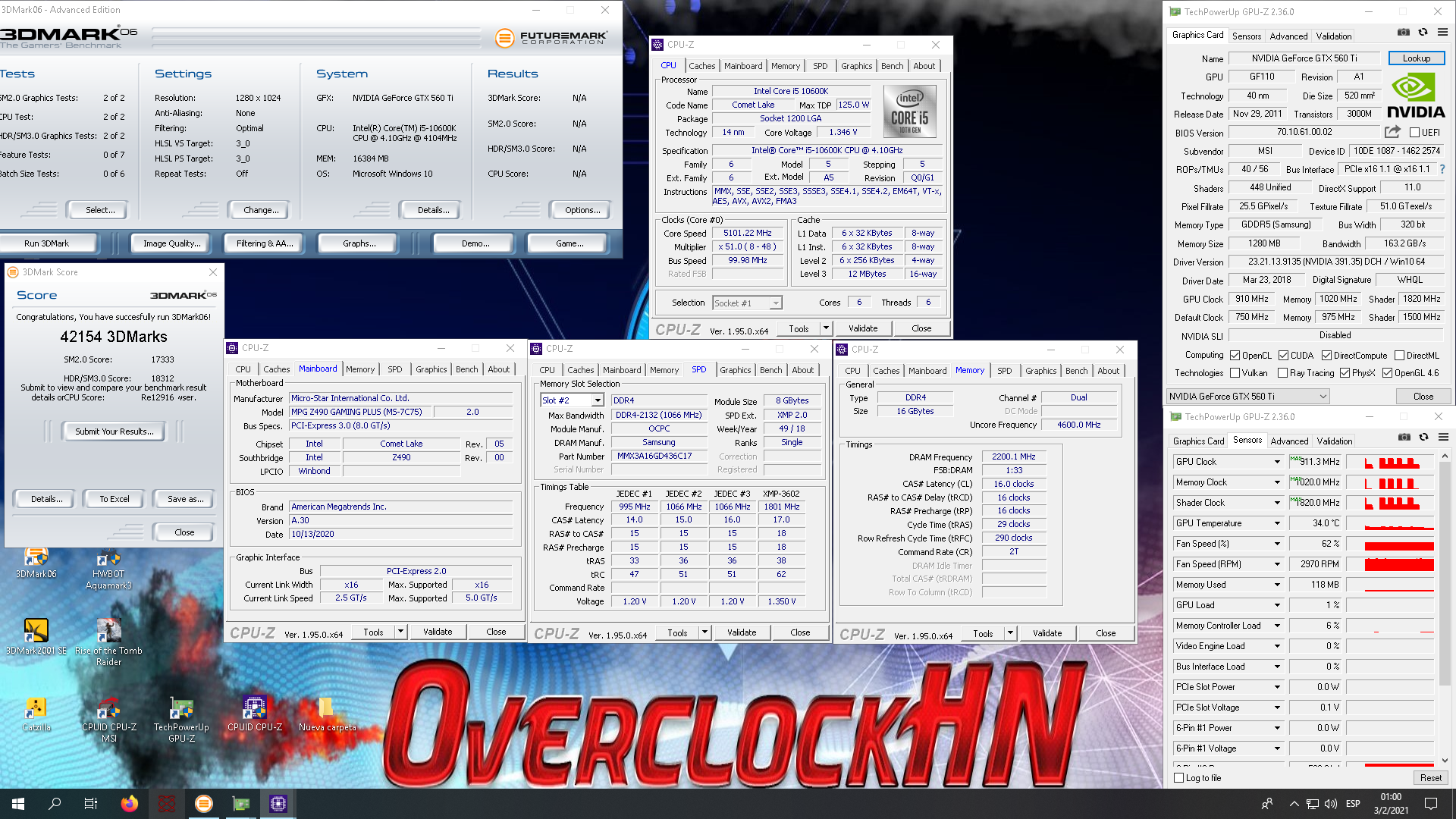The width and height of the screenshot is (1456, 819).
Task: Switch to 3DMark06 taskbar icon
Action: pyautogui.click(x=203, y=804)
